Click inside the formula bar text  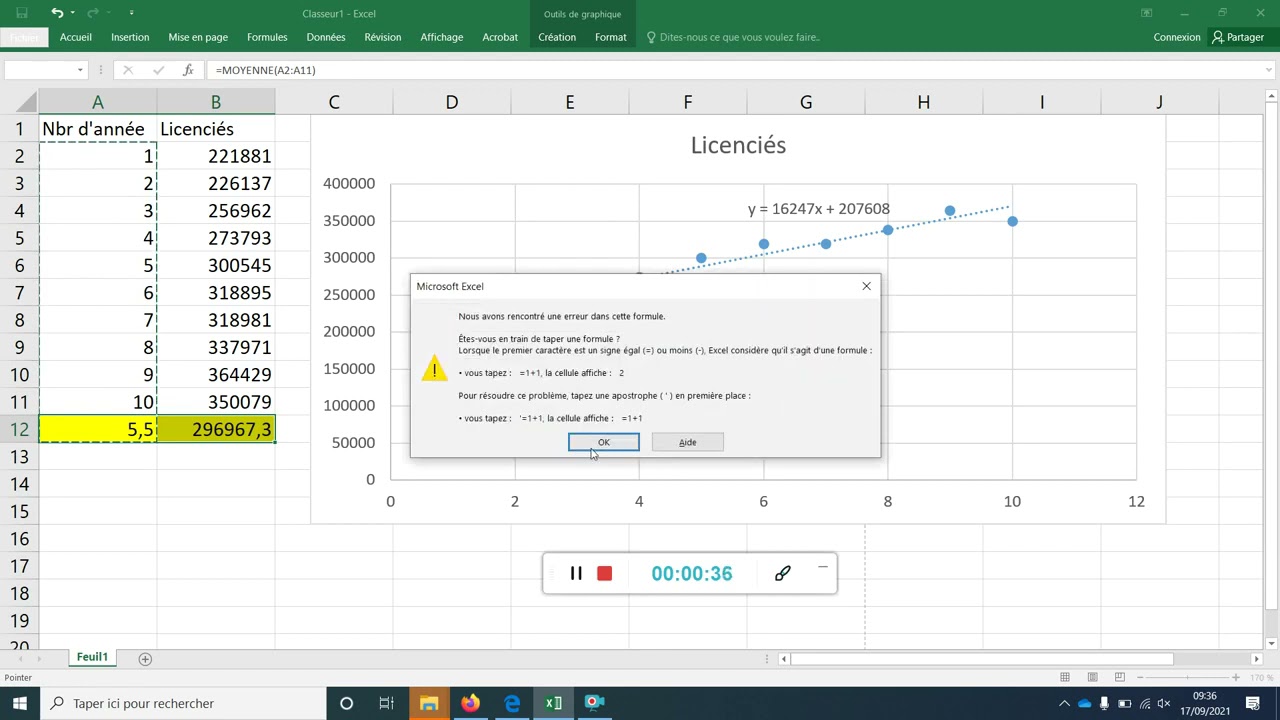266,70
